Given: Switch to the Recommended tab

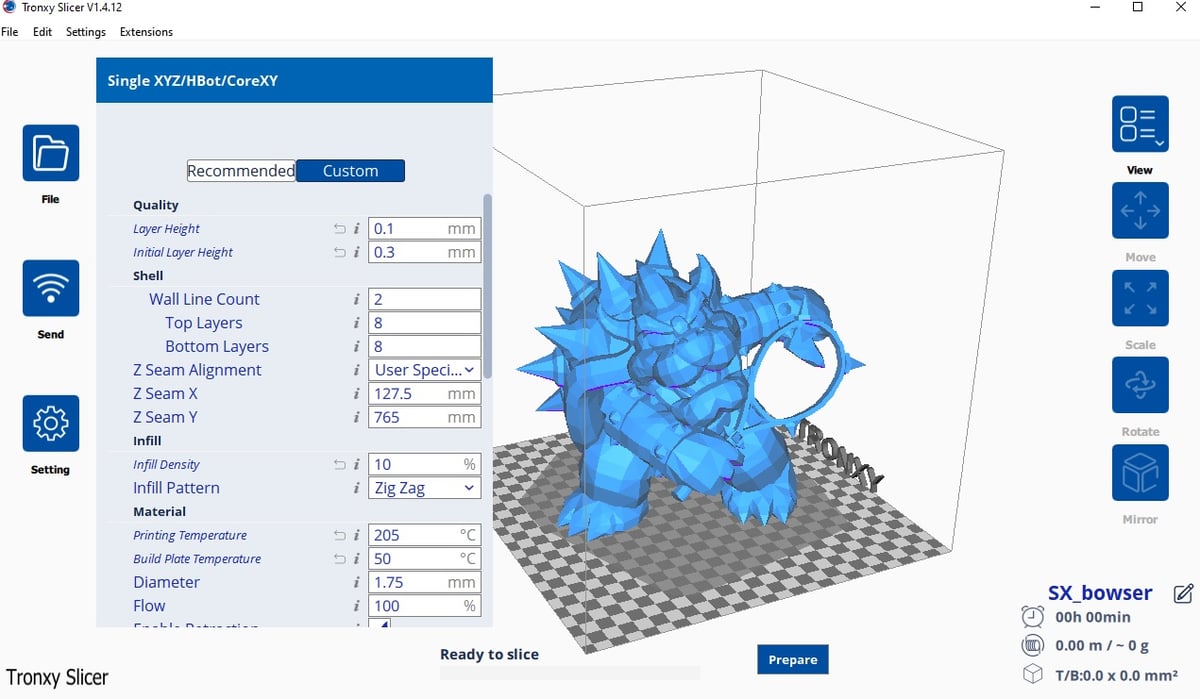Looking at the screenshot, I should [x=241, y=171].
